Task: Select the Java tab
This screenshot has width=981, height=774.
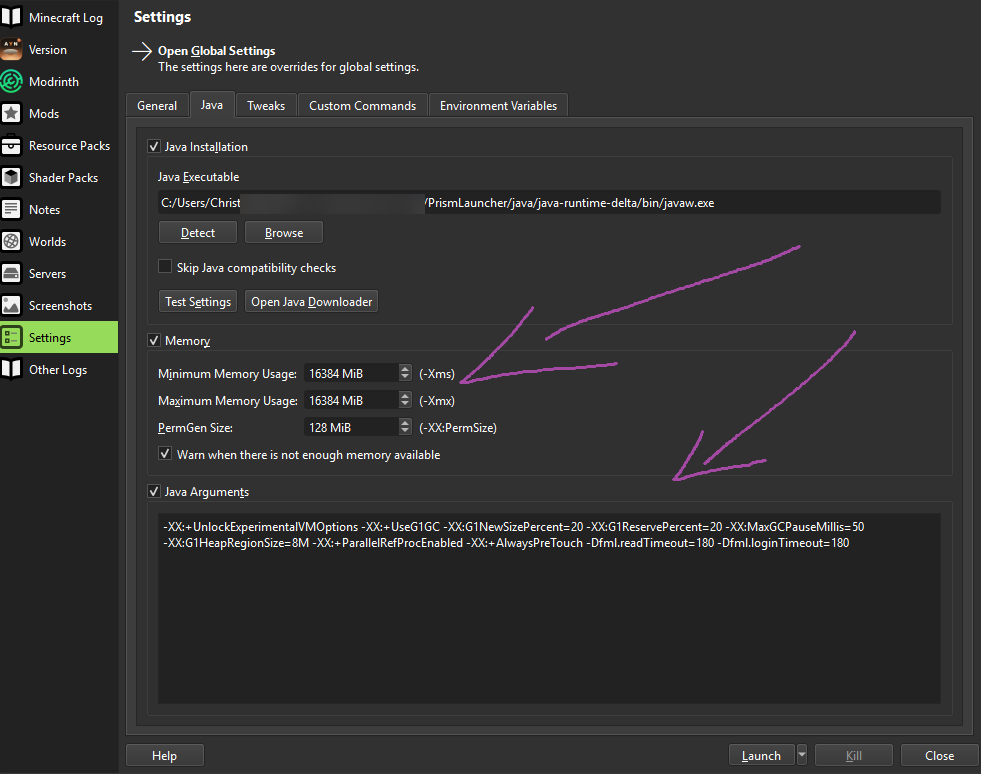Action: (211, 104)
